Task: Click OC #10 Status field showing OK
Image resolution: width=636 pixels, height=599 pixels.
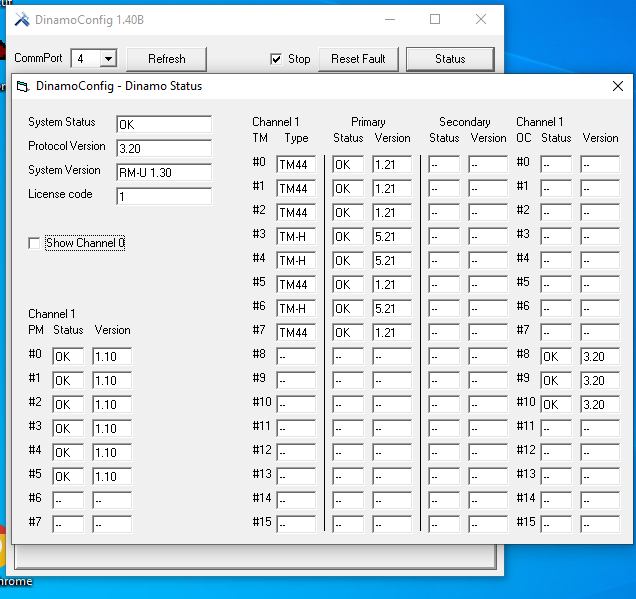Action: [556, 405]
